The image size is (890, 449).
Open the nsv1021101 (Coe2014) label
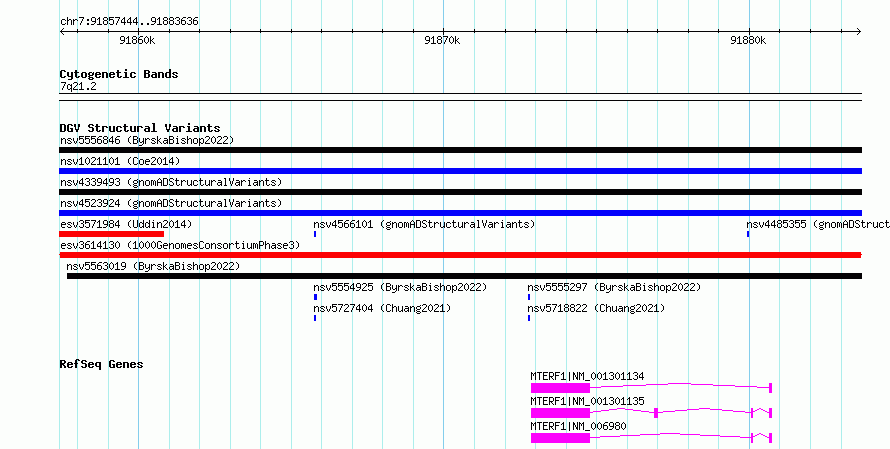[x=120, y=161]
